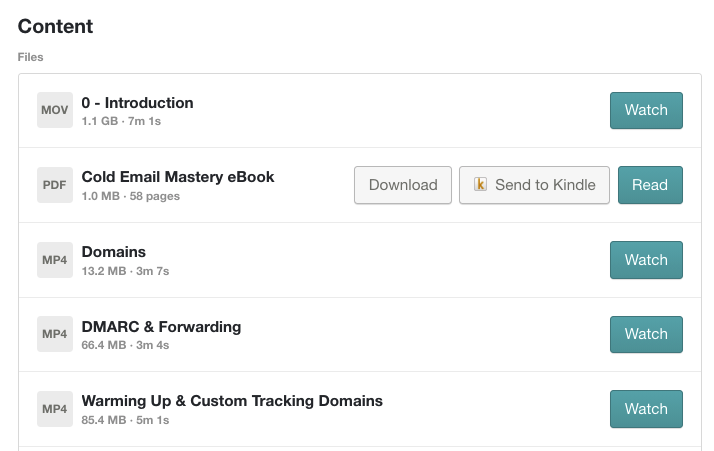The width and height of the screenshot is (714, 451).
Task: Select the 0 - Introduction file title
Action: [x=138, y=102]
